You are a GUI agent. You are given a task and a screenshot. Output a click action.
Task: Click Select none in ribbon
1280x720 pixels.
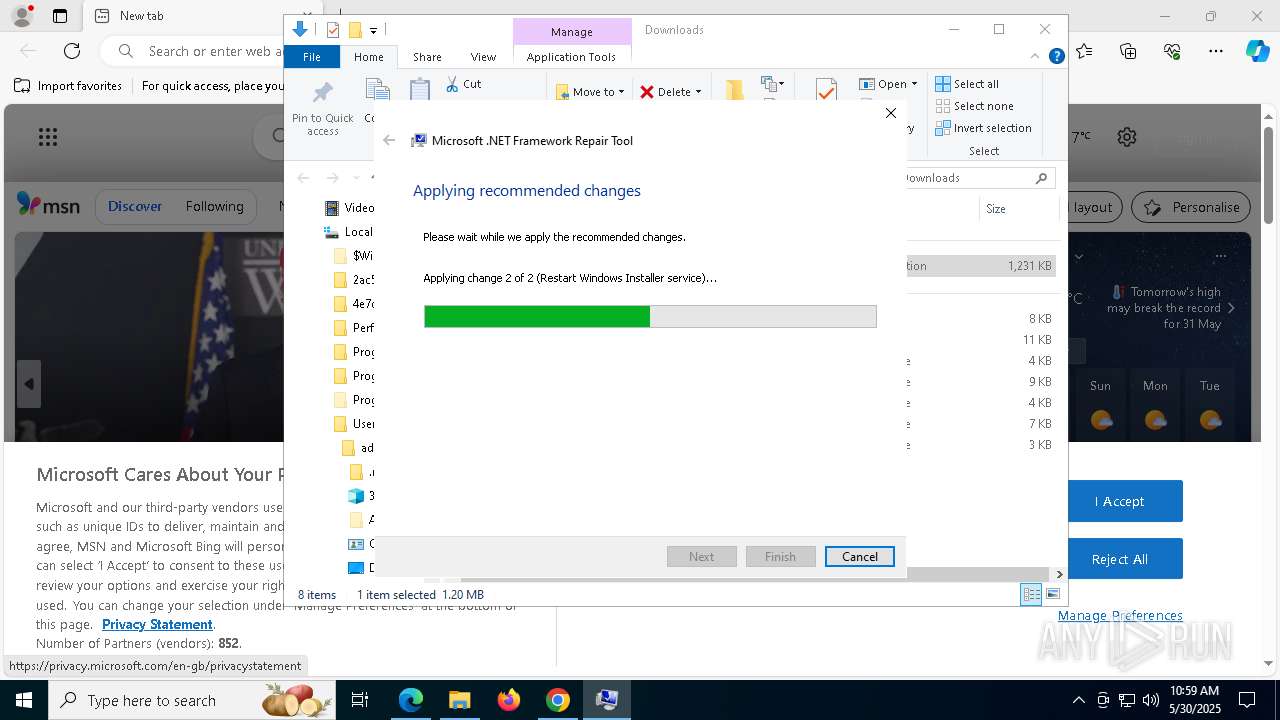point(975,106)
